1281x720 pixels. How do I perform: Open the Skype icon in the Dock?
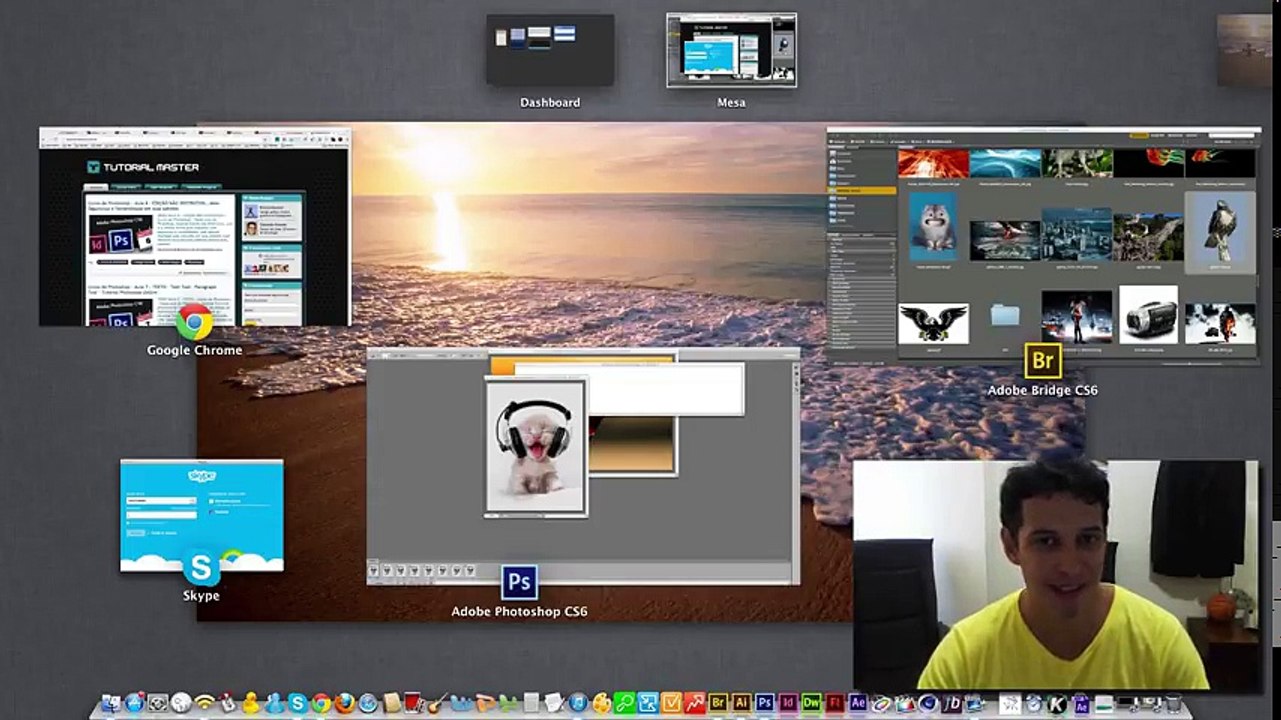(297, 703)
